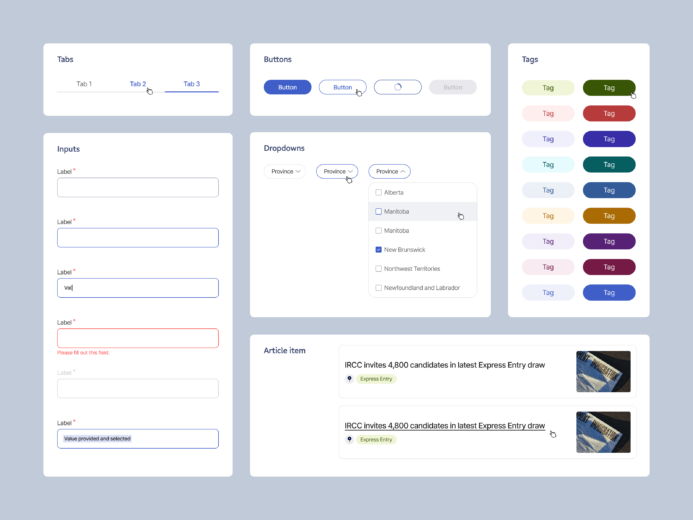Screen dimensions: 693x520
Task: Tick the Northwest Territories checkbox
Action: click(x=378, y=269)
